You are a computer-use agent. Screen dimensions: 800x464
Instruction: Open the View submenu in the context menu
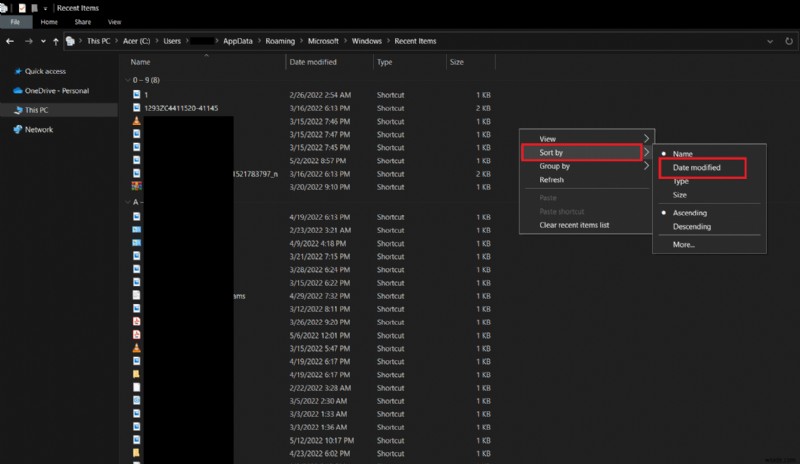pos(587,139)
